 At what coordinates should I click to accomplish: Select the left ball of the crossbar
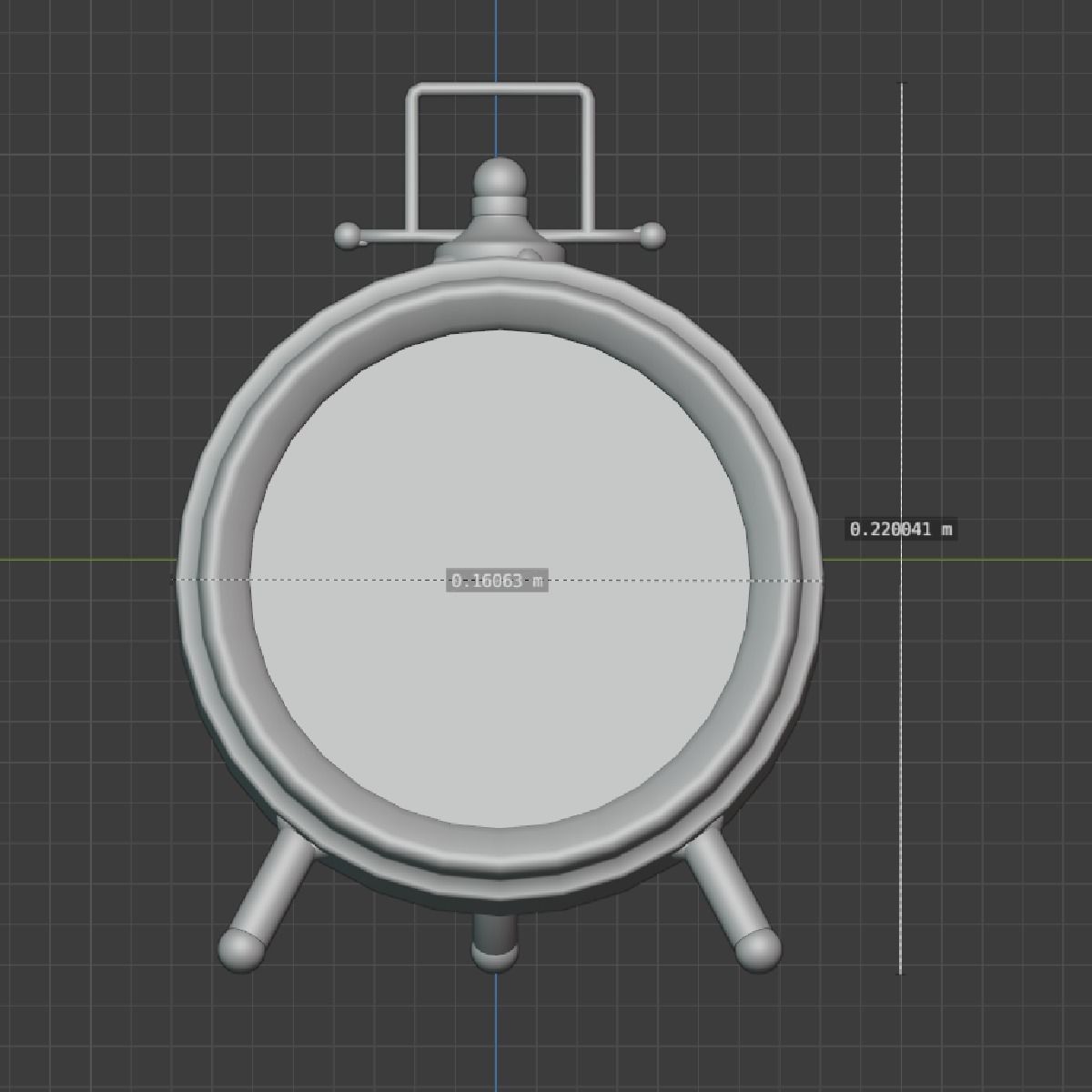click(347, 236)
